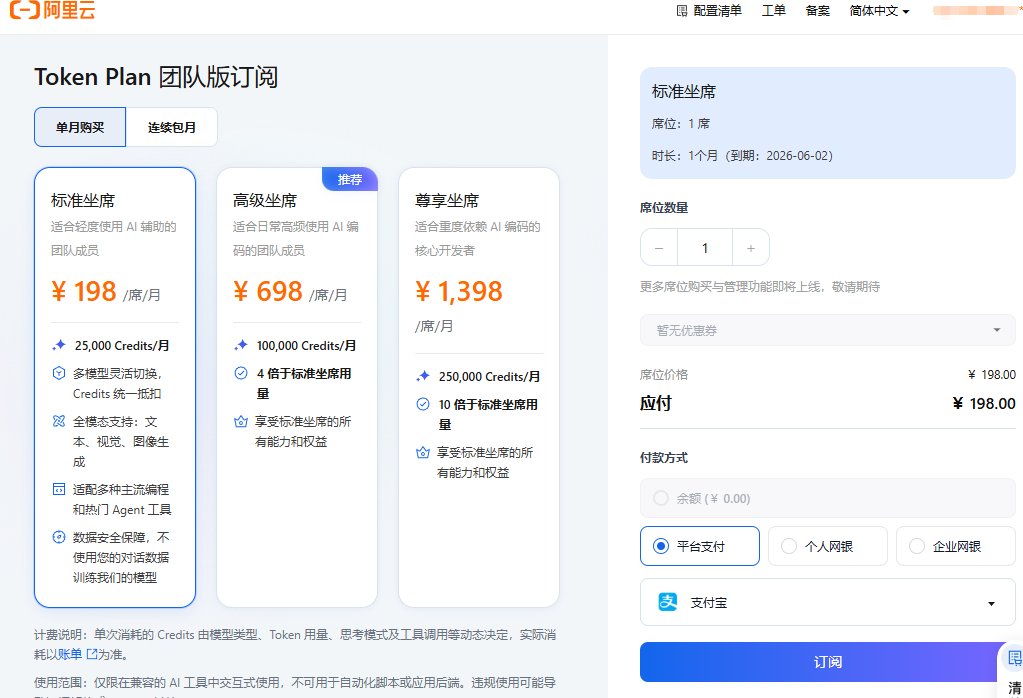This screenshot has width=1023, height=698.
Task: Click 250,000 Credits/月 text
Action: click(x=489, y=376)
